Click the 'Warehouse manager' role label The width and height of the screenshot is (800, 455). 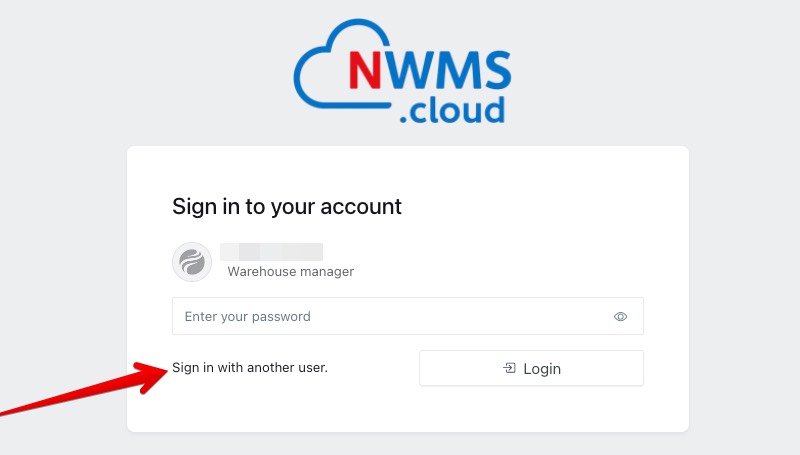[x=291, y=271]
